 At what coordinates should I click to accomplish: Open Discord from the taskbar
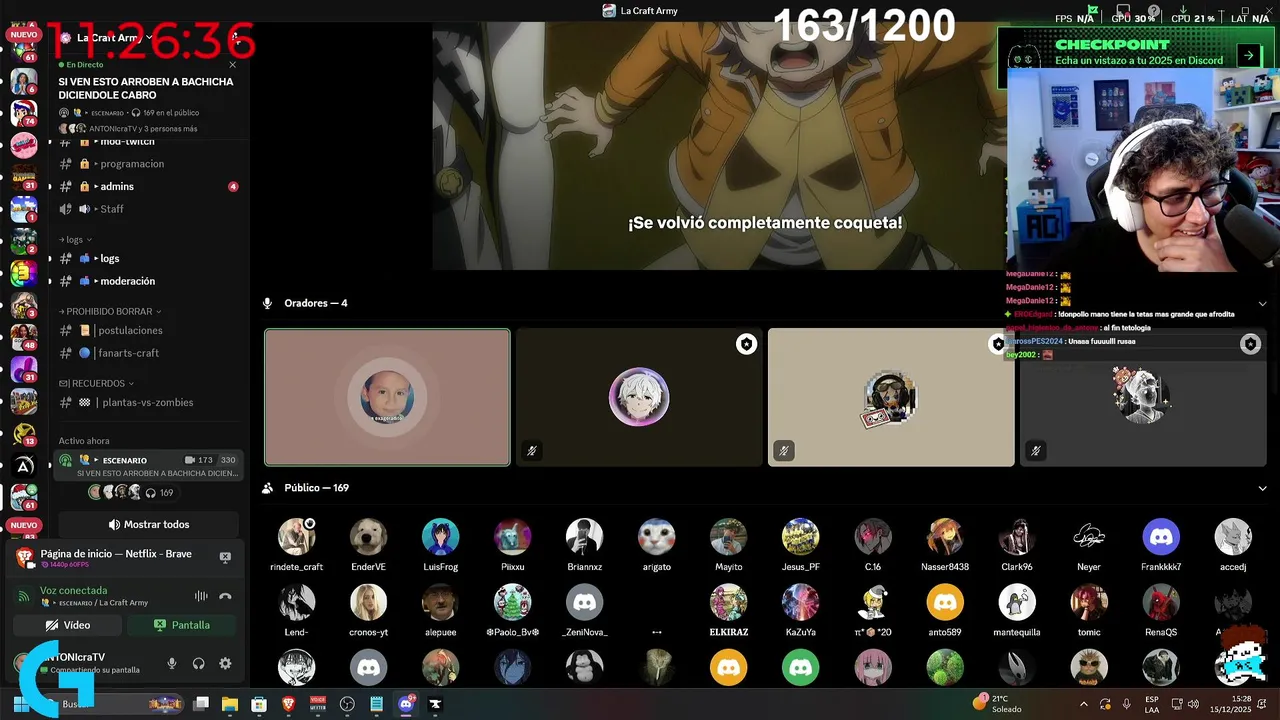click(x=406, y=704)
